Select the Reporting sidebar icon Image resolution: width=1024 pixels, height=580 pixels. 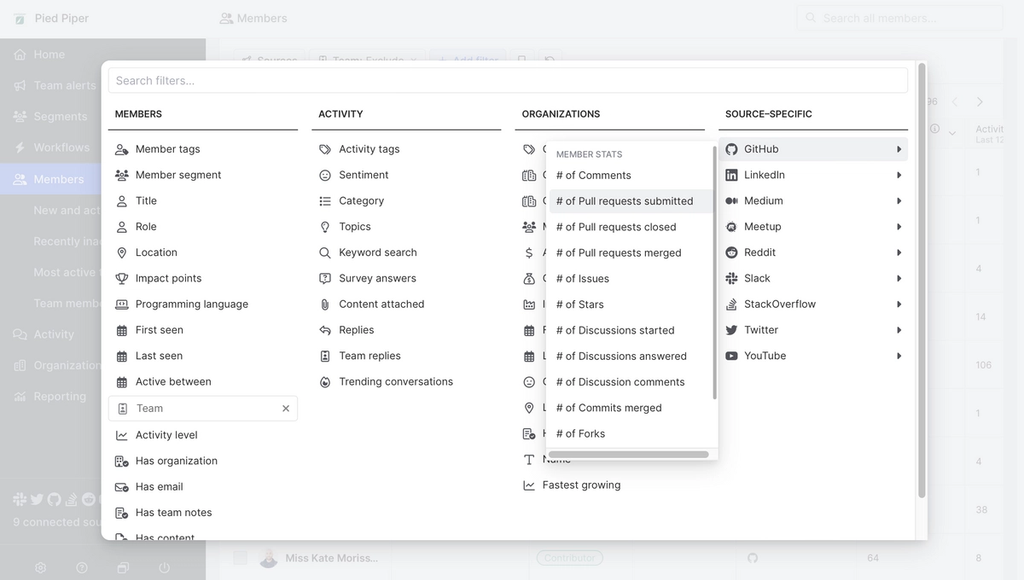tap(20, 396)
